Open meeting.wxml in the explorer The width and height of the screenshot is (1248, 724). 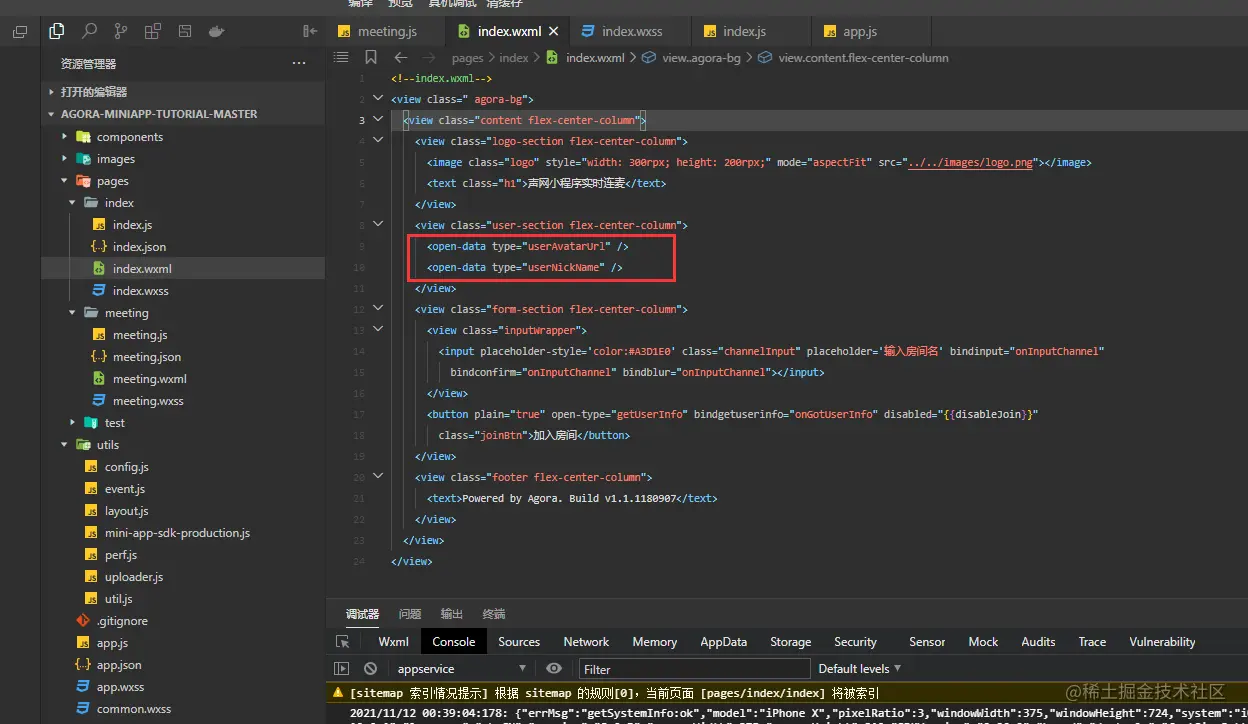click(x=183, y=379)
